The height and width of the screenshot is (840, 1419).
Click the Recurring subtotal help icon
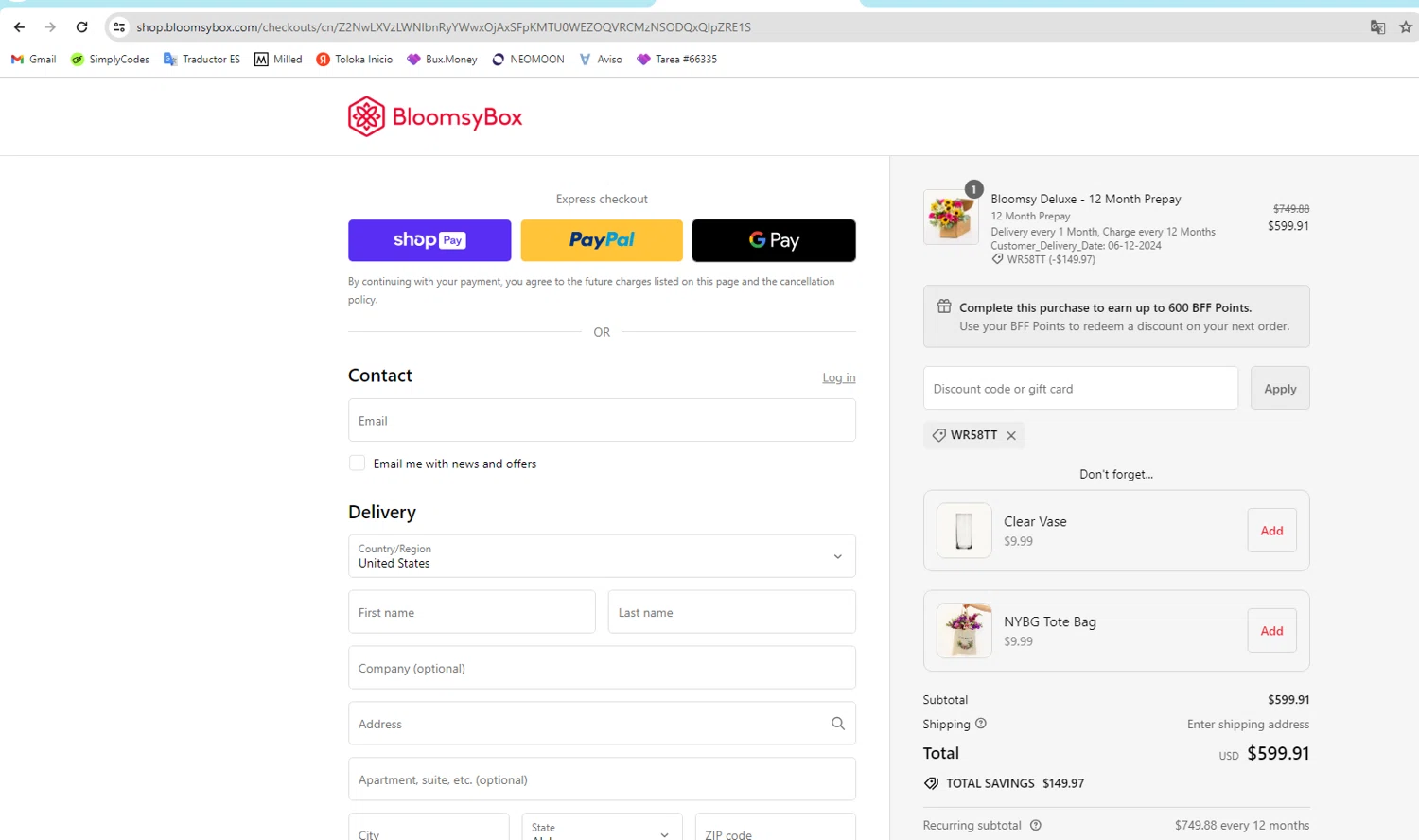pos(1036,825)
